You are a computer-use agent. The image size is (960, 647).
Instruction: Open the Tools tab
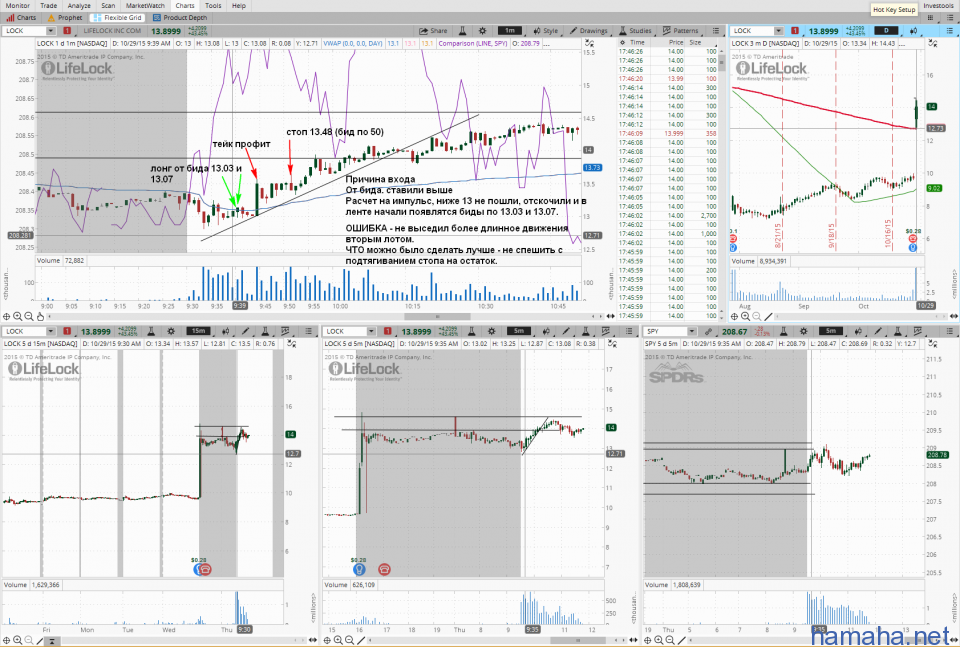pos(213,6)
